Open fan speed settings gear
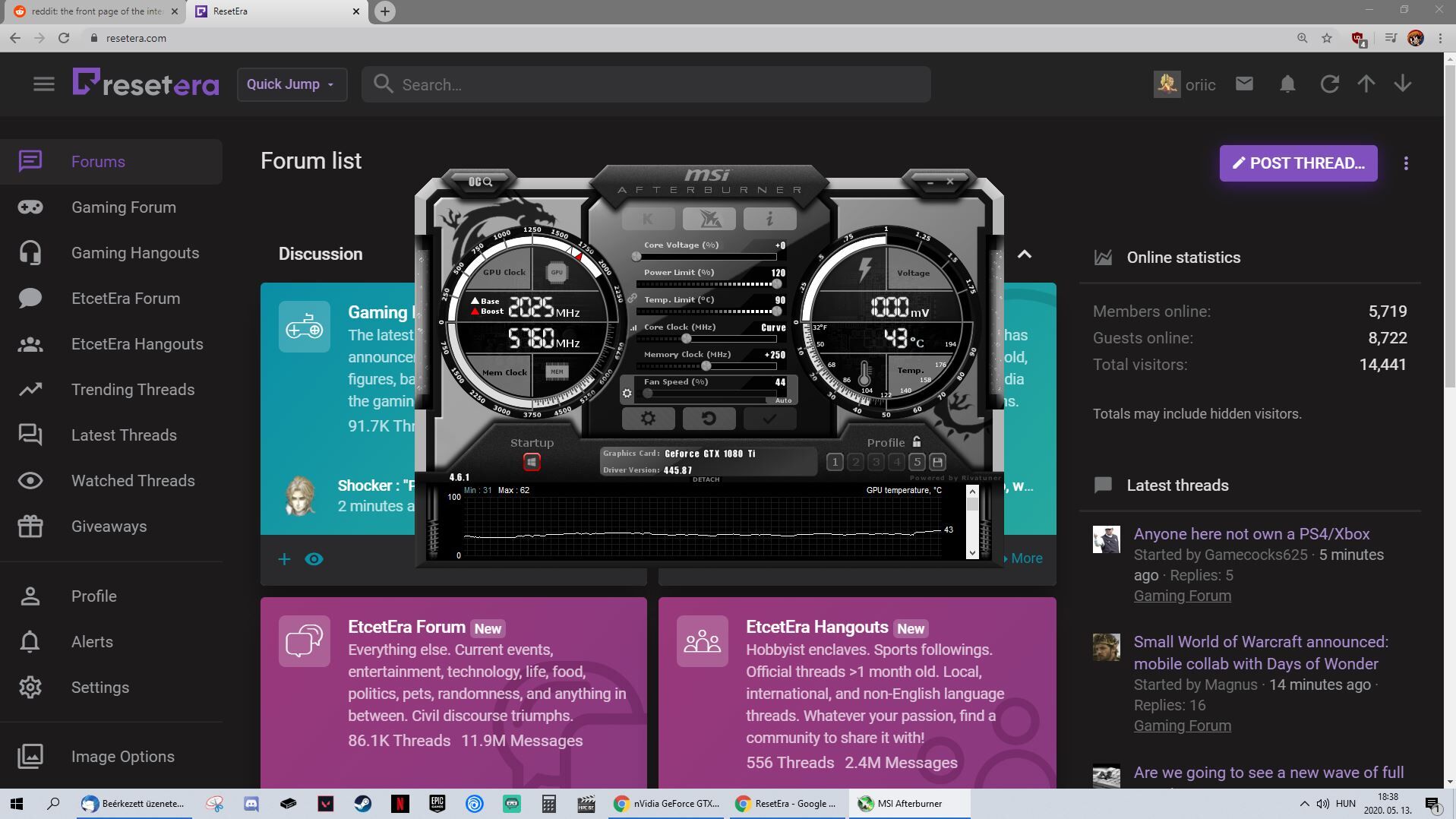Image resolution: width=1456 pixels, height=819 pixels. (627, 394)
